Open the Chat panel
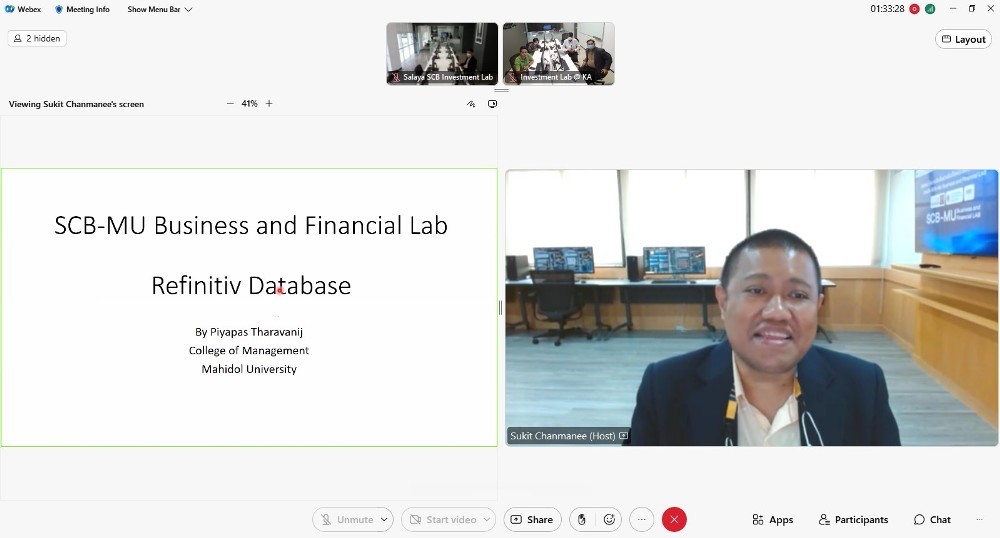The height and width of the screenshot is (538, 1000). (932, 520)
